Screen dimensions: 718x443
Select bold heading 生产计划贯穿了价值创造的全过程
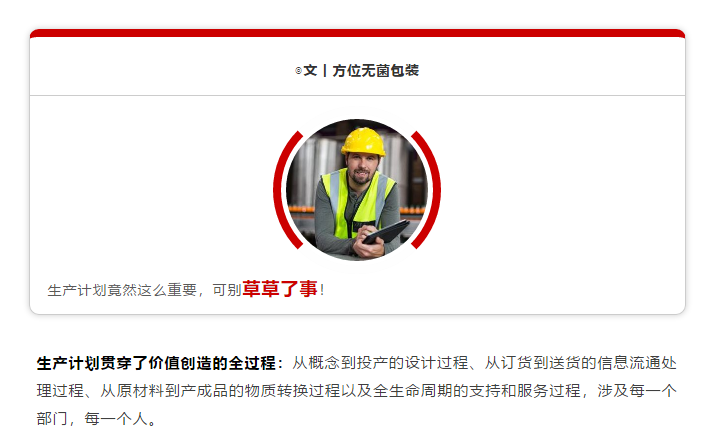click(156, 363)
